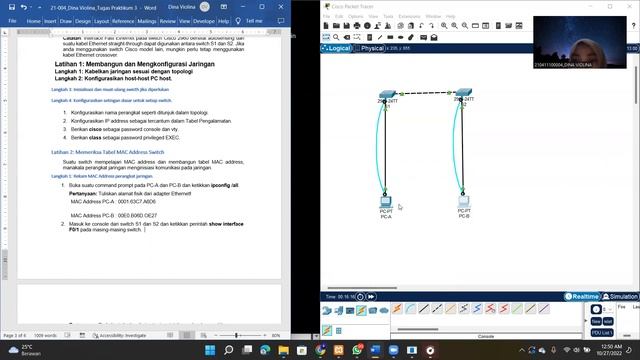This screenshot has width=640, height=360.
Task: Zoom out on the Packet Tracer workspace
Action: pyautogui.click(x=465, y=26)
